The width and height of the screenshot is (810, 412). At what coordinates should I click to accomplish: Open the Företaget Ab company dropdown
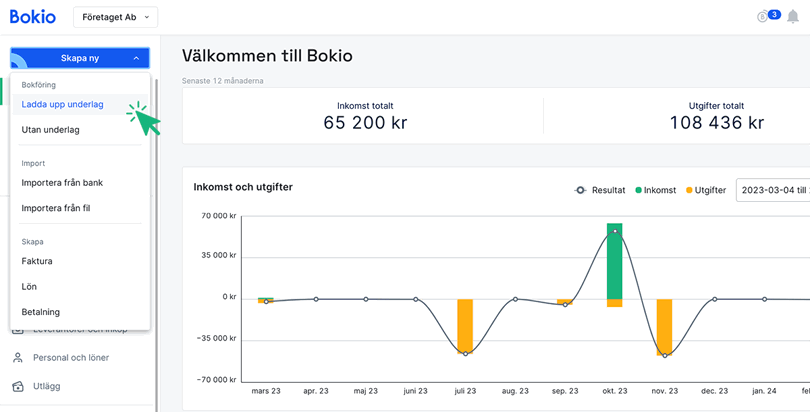click(x=115, y=17)
